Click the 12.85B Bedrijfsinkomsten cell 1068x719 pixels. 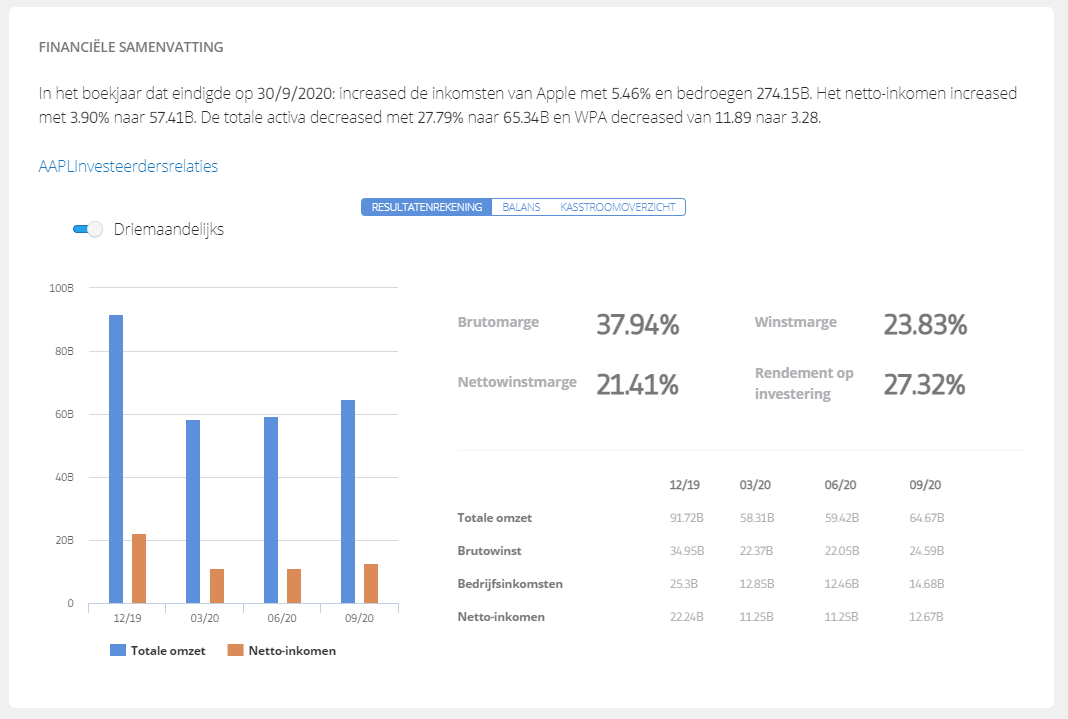pyautogui.click(x=757, y=584)
